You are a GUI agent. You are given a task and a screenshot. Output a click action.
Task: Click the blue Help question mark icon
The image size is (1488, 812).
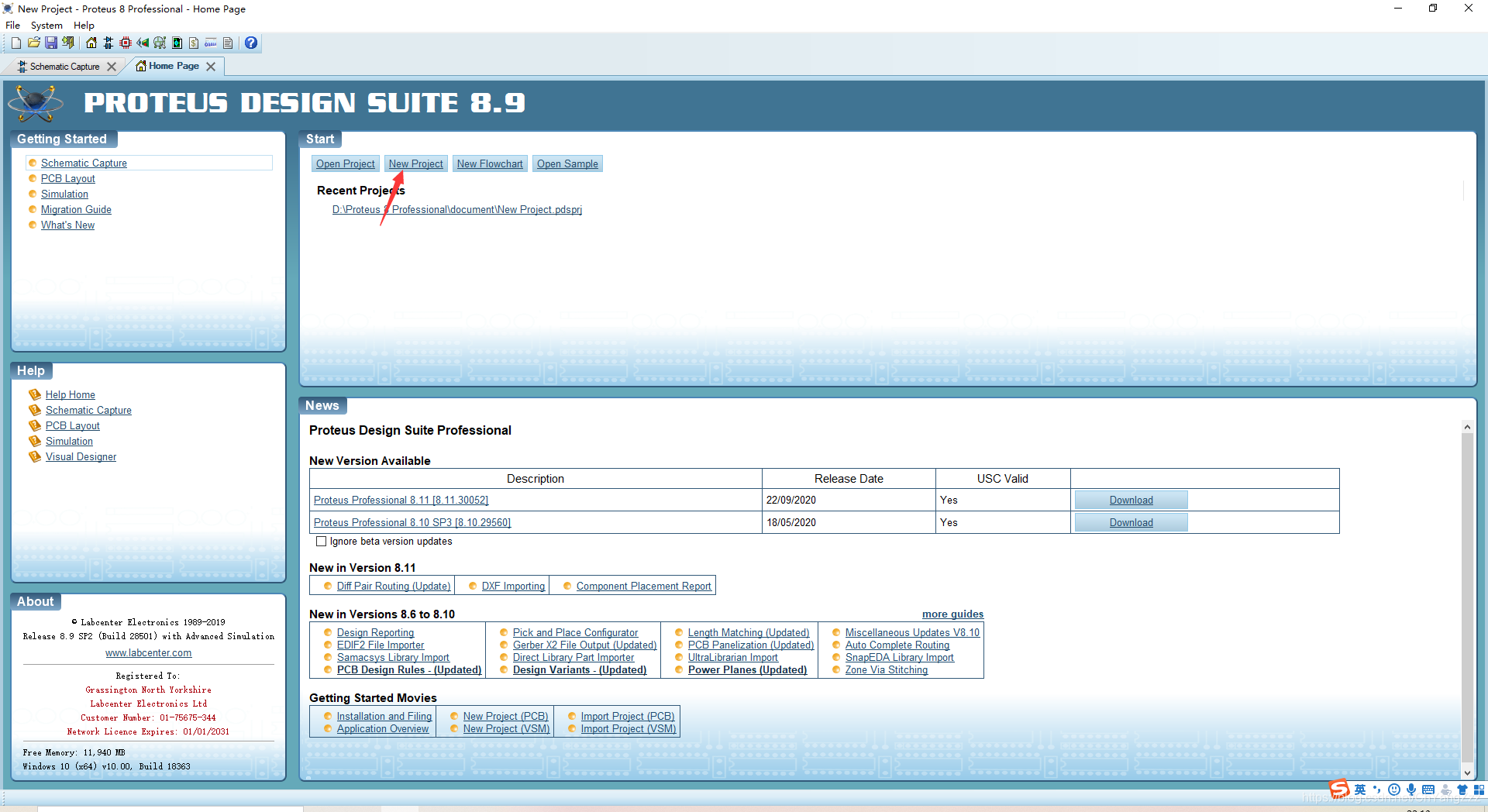click(x=251, y=43)
